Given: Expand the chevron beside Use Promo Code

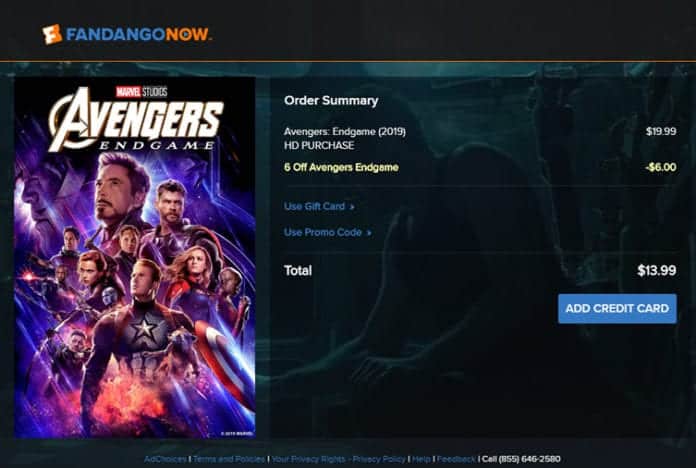Looking at the screenshot, I should tap(368, 233).
